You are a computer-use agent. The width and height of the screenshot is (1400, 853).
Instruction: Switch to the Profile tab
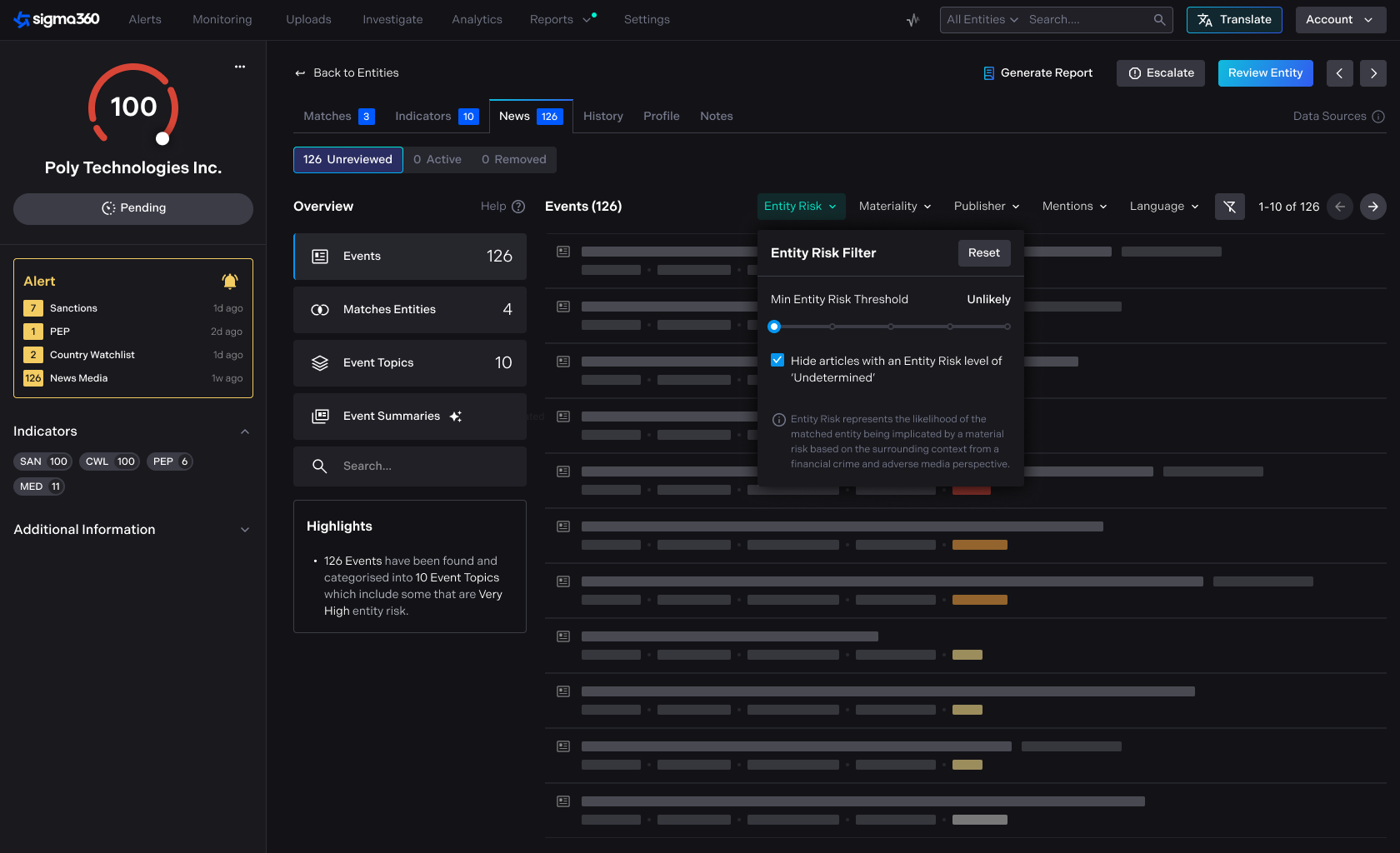click(662, 117)
